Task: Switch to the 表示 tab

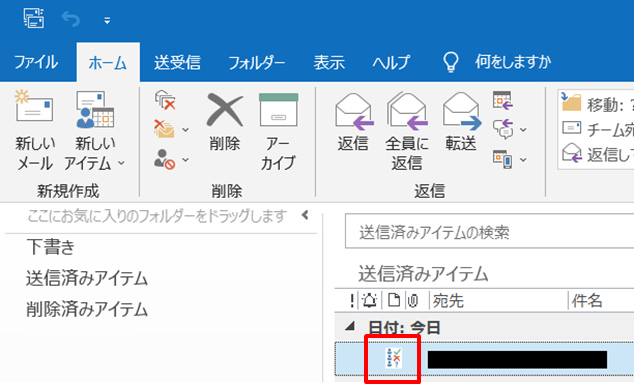Action: (x=329, y=63)
